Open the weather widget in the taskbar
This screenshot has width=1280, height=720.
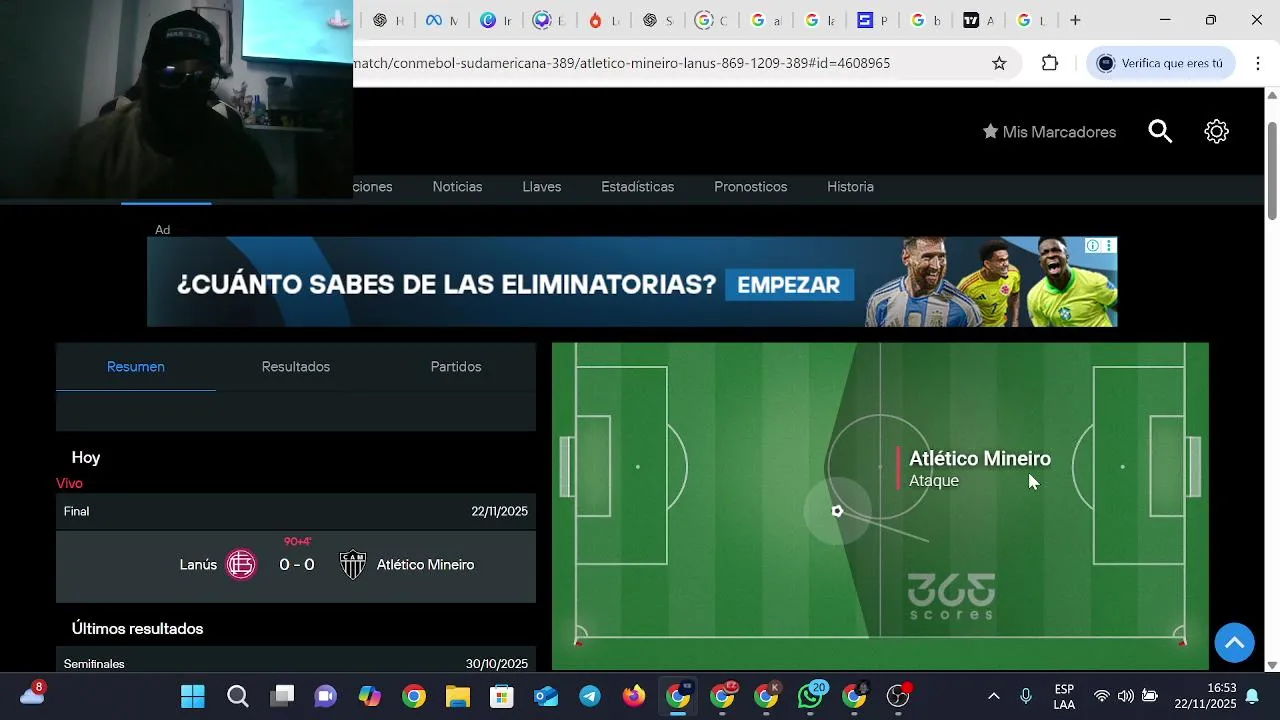click(x=32, y=693)
